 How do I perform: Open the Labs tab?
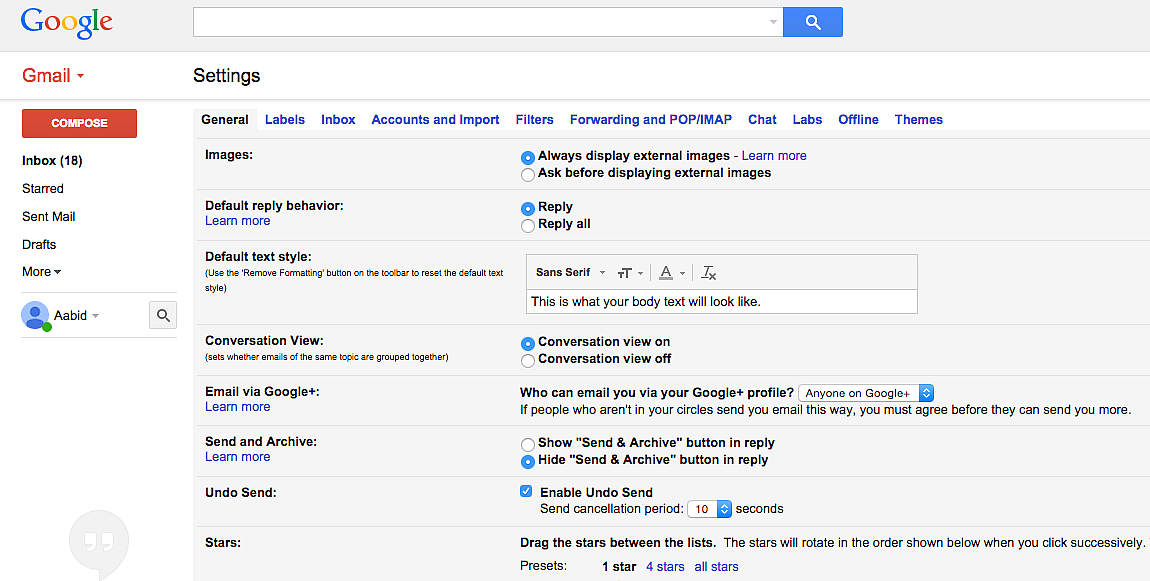coord(807,120)
